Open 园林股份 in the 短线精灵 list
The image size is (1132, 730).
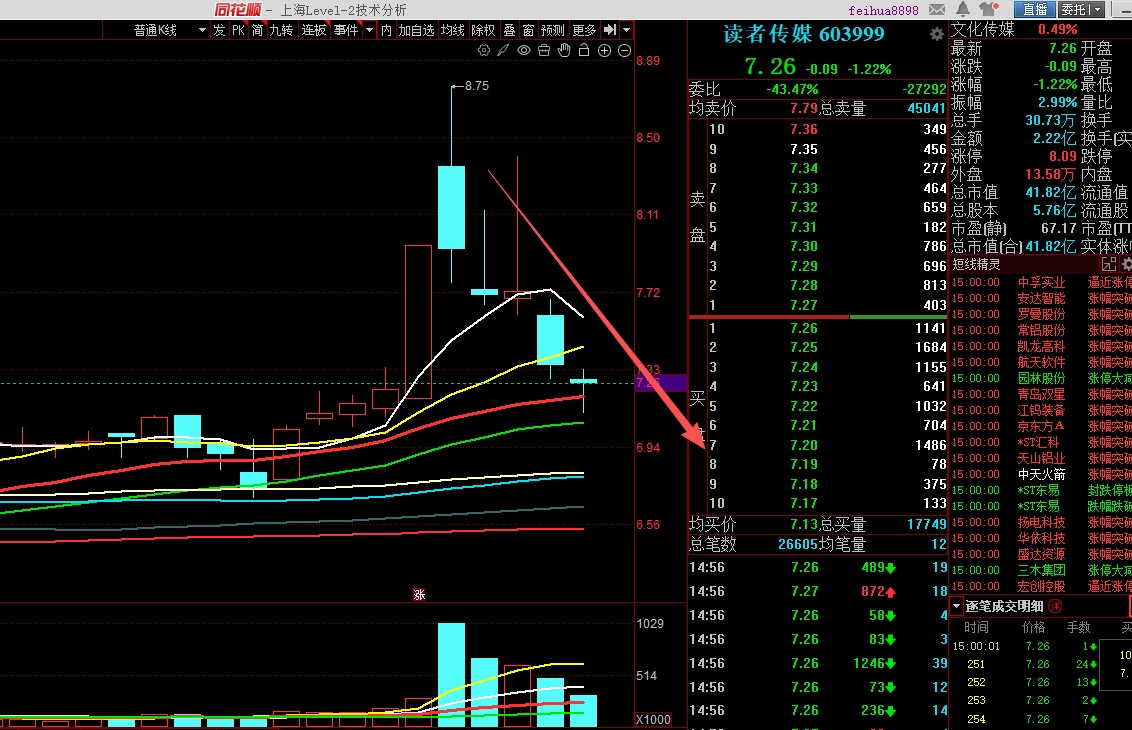pyautogui.click(x=1041, y=378)
